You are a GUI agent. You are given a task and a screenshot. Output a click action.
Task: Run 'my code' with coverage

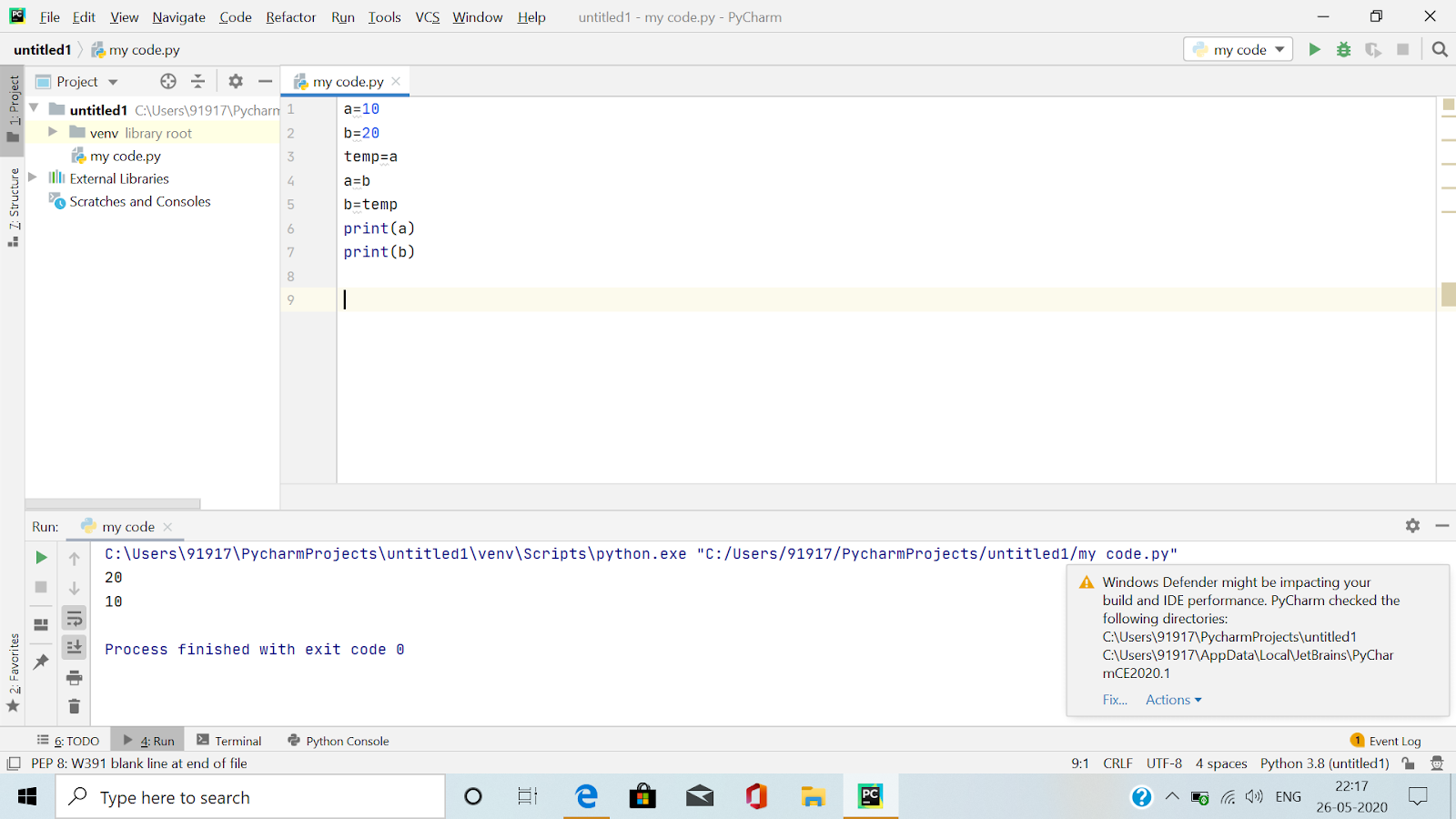pyautogui.click(x=1373, y=49)
